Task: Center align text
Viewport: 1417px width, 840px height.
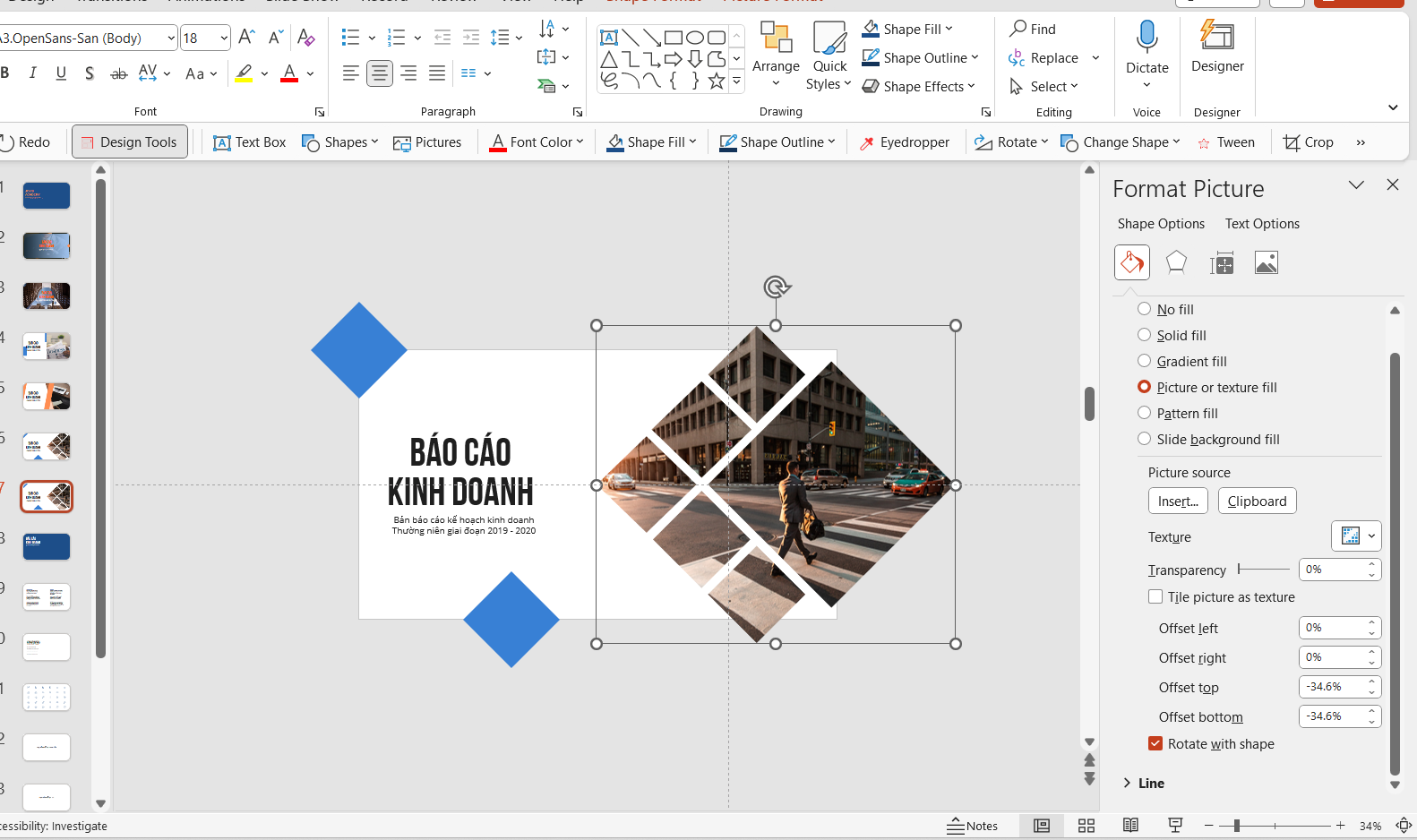Action: 380,73
